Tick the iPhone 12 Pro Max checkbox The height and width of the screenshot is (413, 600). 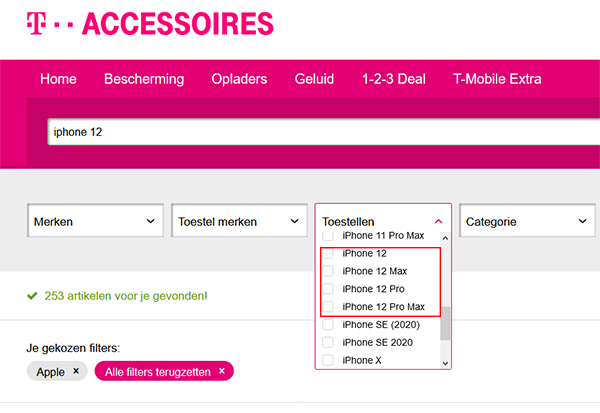[328, 307]
